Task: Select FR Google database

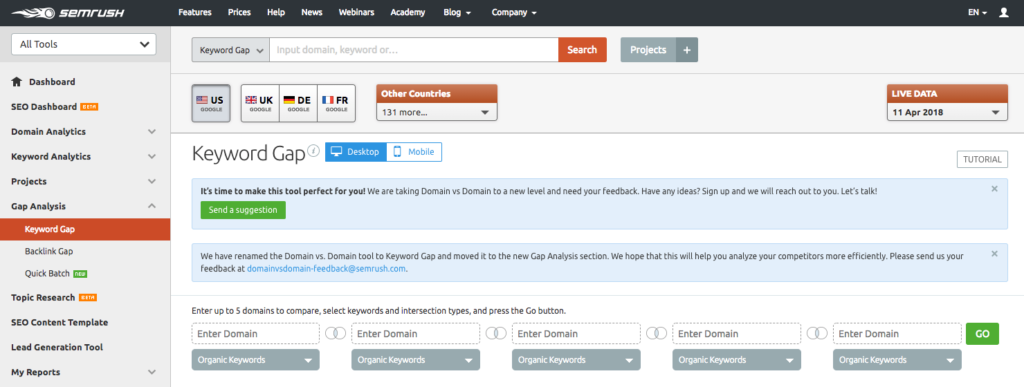Action: 337,103
